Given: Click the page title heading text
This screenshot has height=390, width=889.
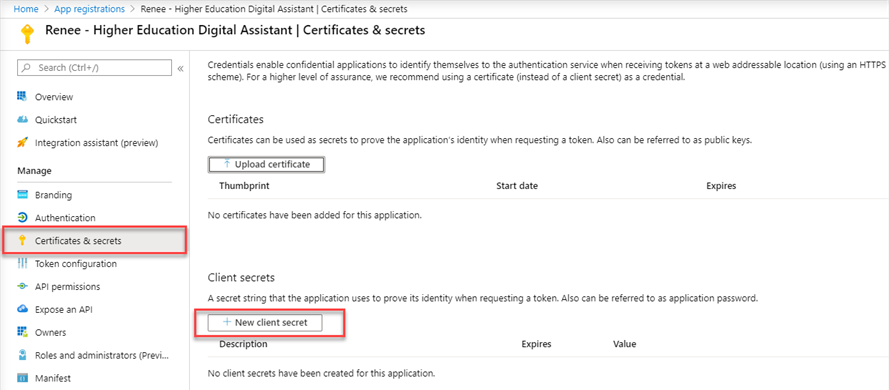Looking at the screenshot, I should click(235, 31).
